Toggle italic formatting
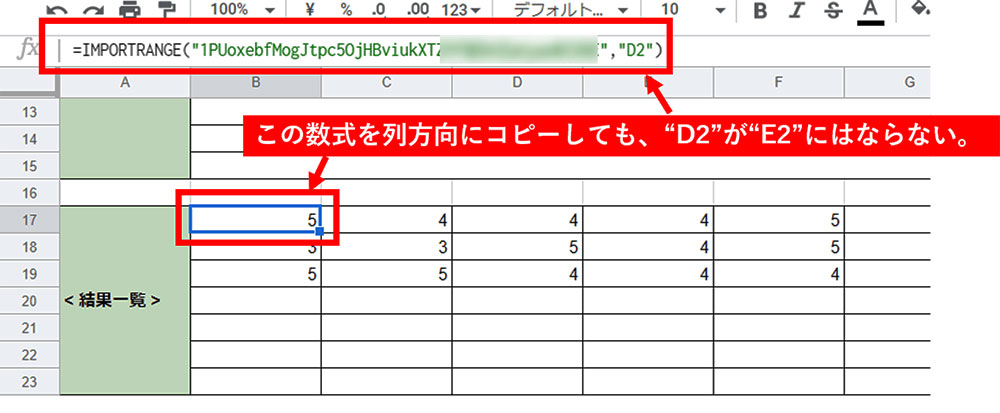1000x413 pixels. (797, 11)
